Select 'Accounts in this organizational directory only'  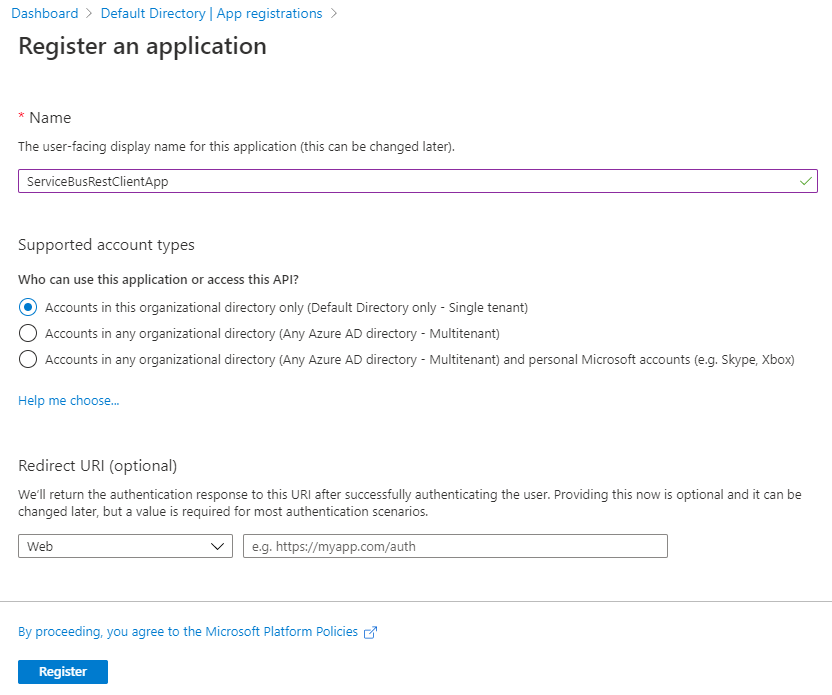(29, 307)
